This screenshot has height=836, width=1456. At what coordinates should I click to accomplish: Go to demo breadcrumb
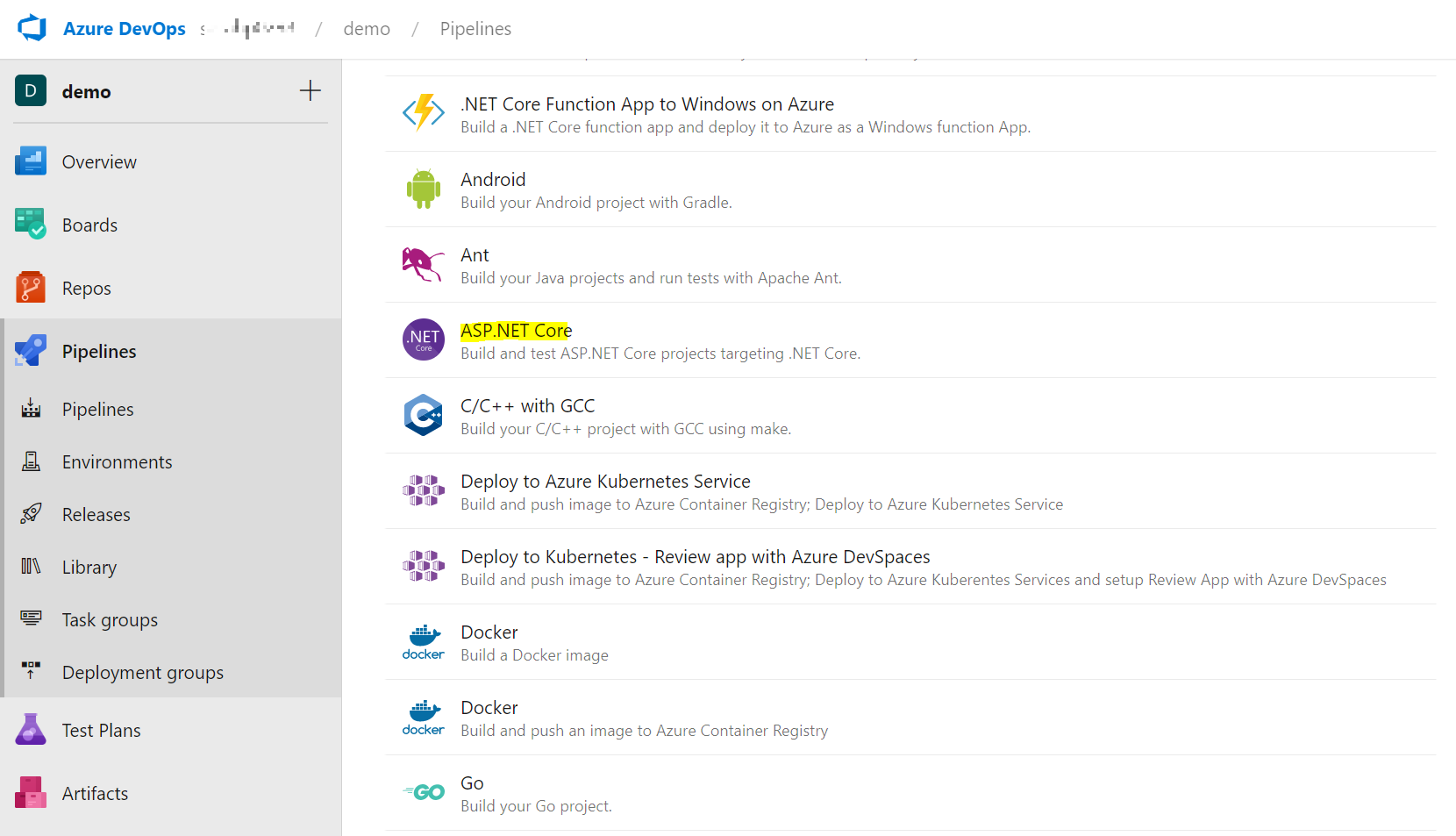coord(367,29)
